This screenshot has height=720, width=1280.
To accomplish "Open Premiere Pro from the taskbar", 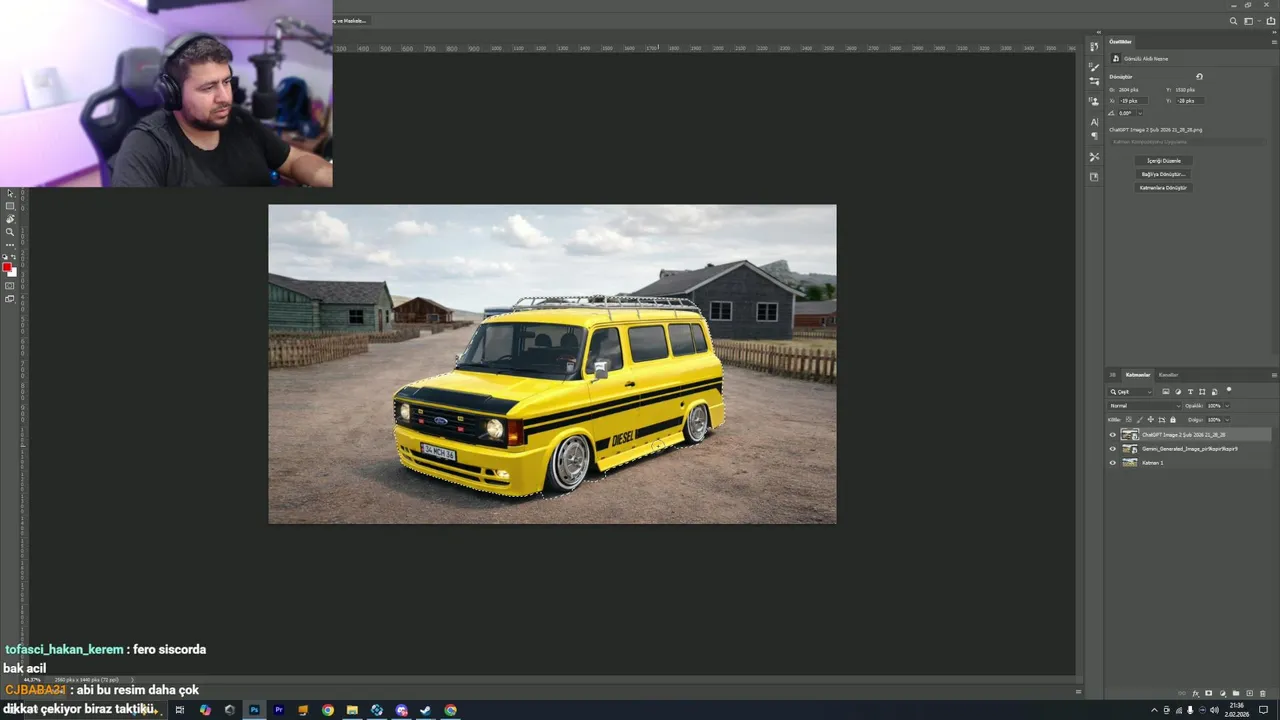I will pos(279,710).
